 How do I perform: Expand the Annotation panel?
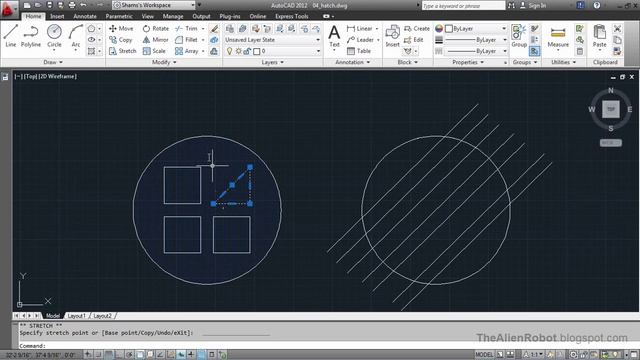click(353, 62)
